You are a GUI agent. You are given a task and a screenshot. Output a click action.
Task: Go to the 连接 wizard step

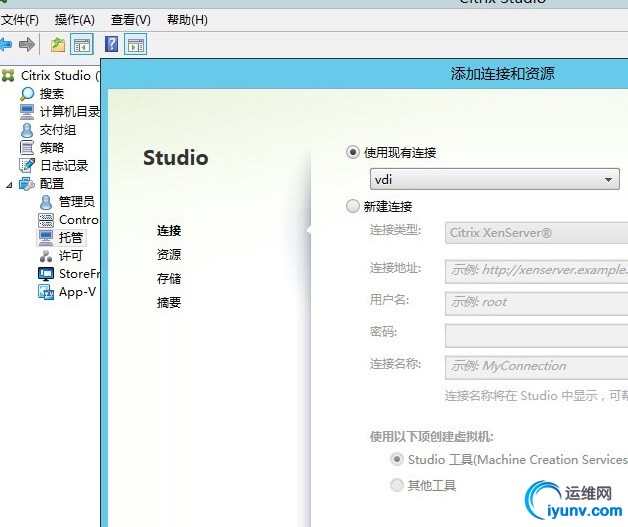pyautogui.click(x=169, y=230)
